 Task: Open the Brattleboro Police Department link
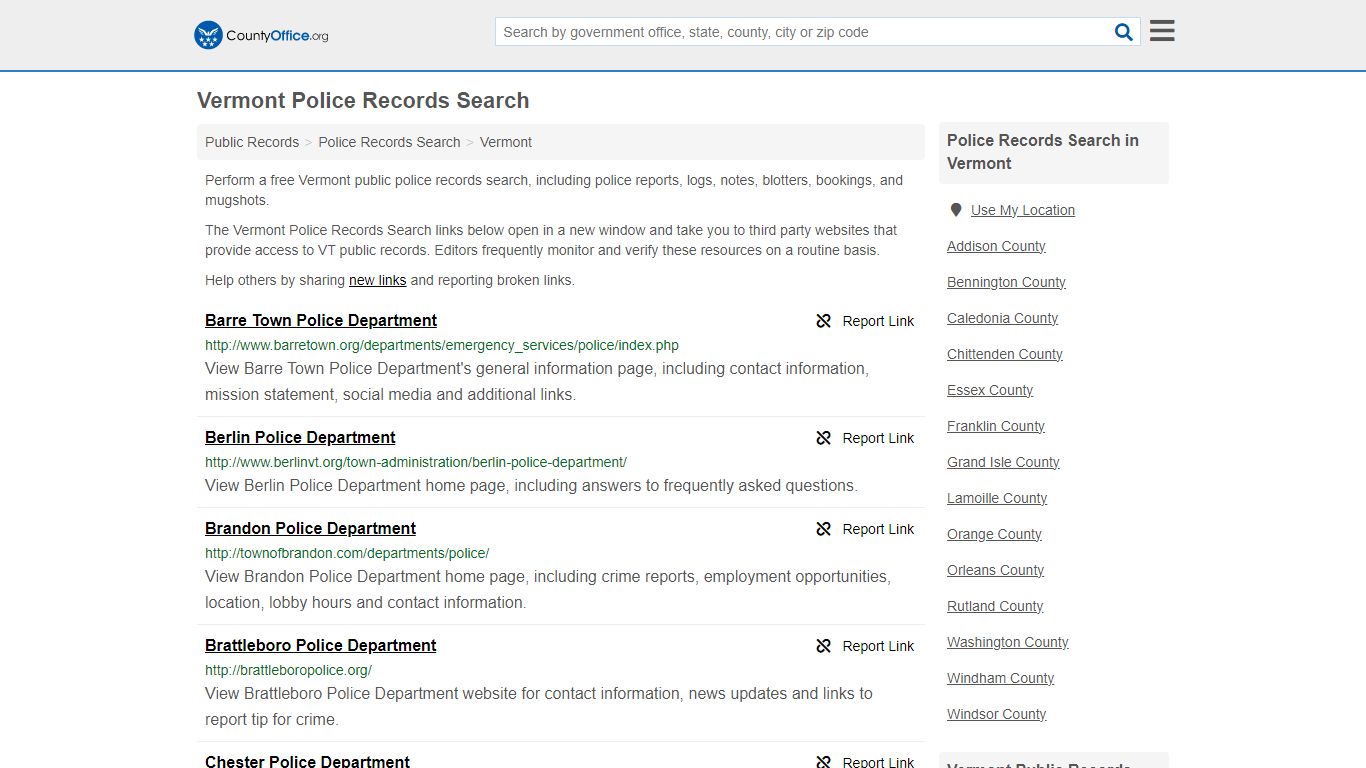[x=321, y=645]
